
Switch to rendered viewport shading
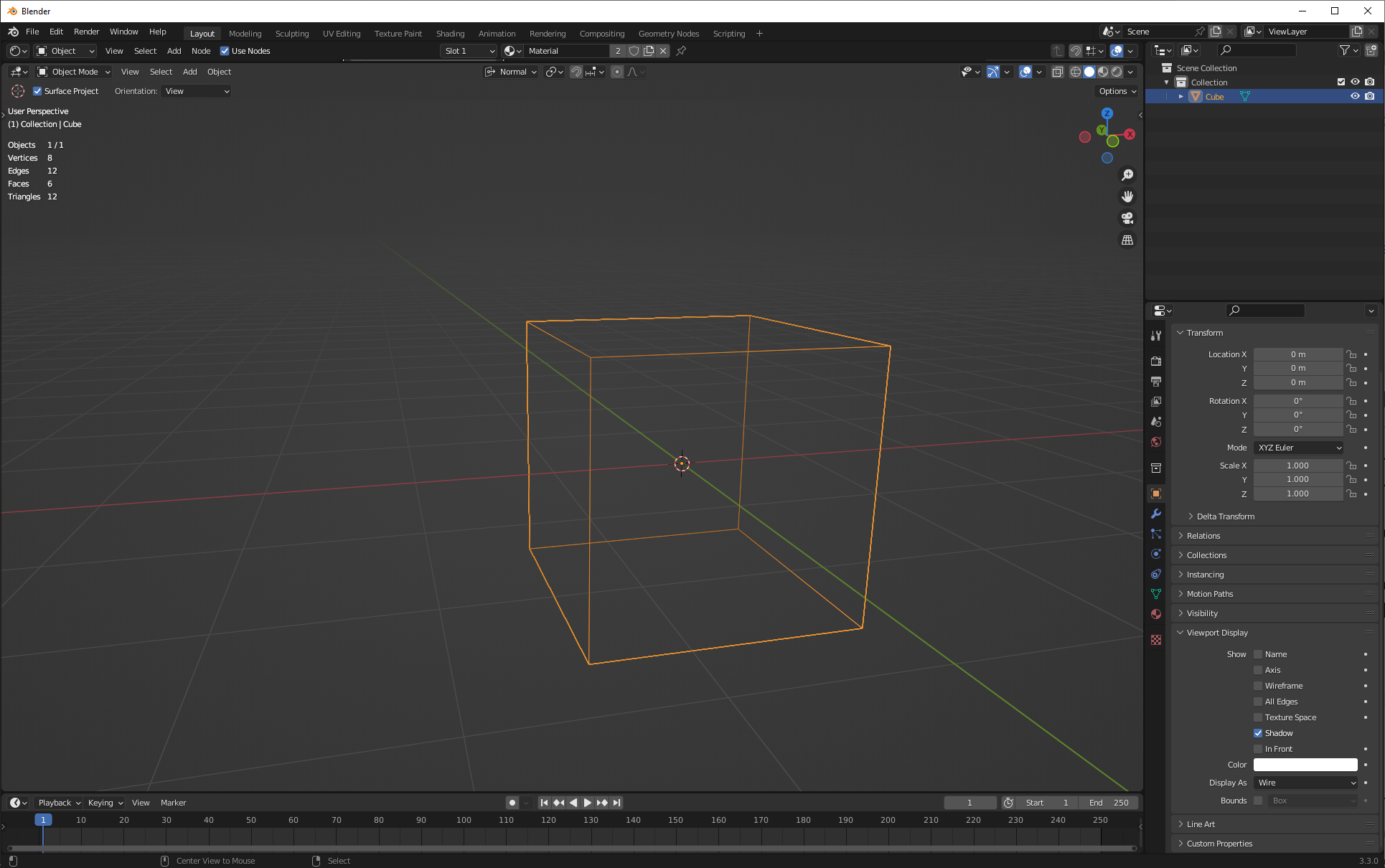1117,72
